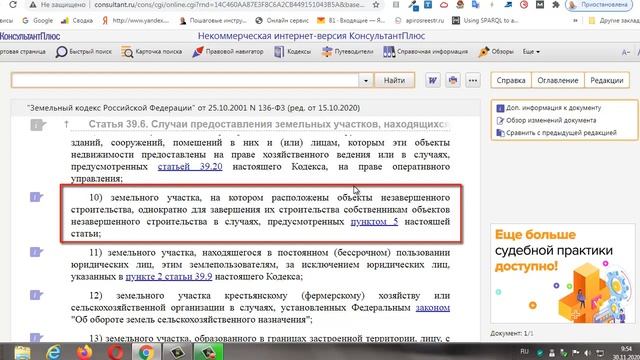Export the document to Word with W icon
The height and width of the screenshot is (360, 640).
433,80
